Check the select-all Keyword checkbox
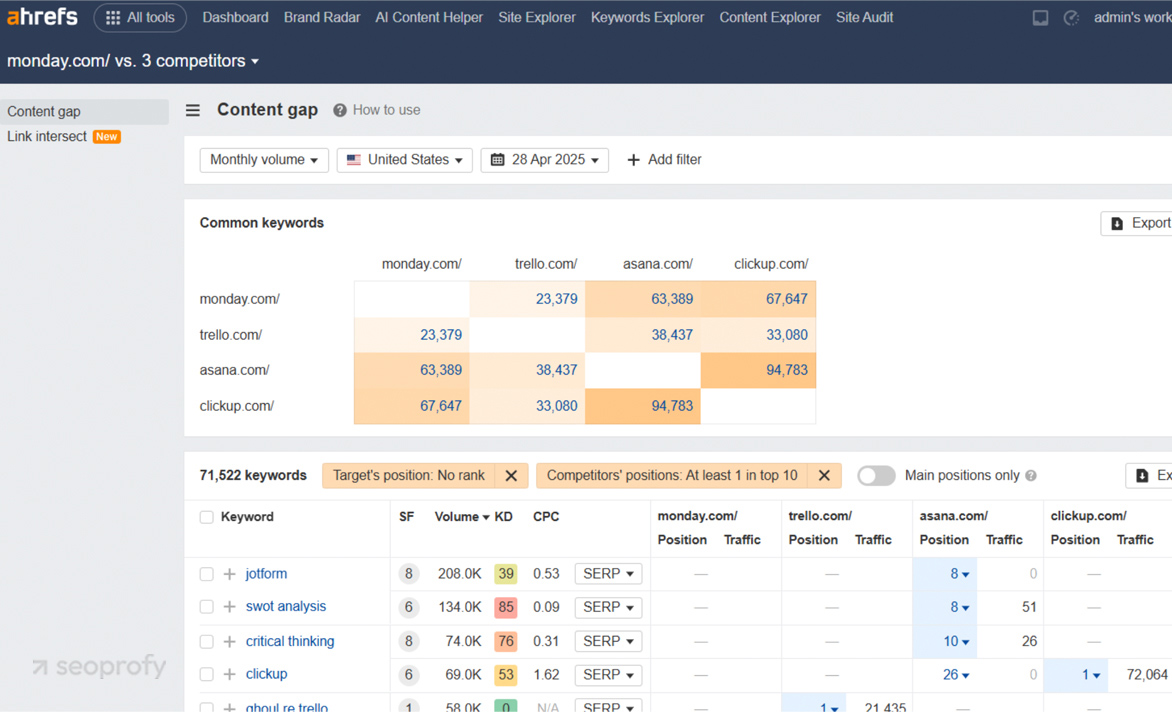The width and height of the screenshot is (1172, 712). [206, 517]
